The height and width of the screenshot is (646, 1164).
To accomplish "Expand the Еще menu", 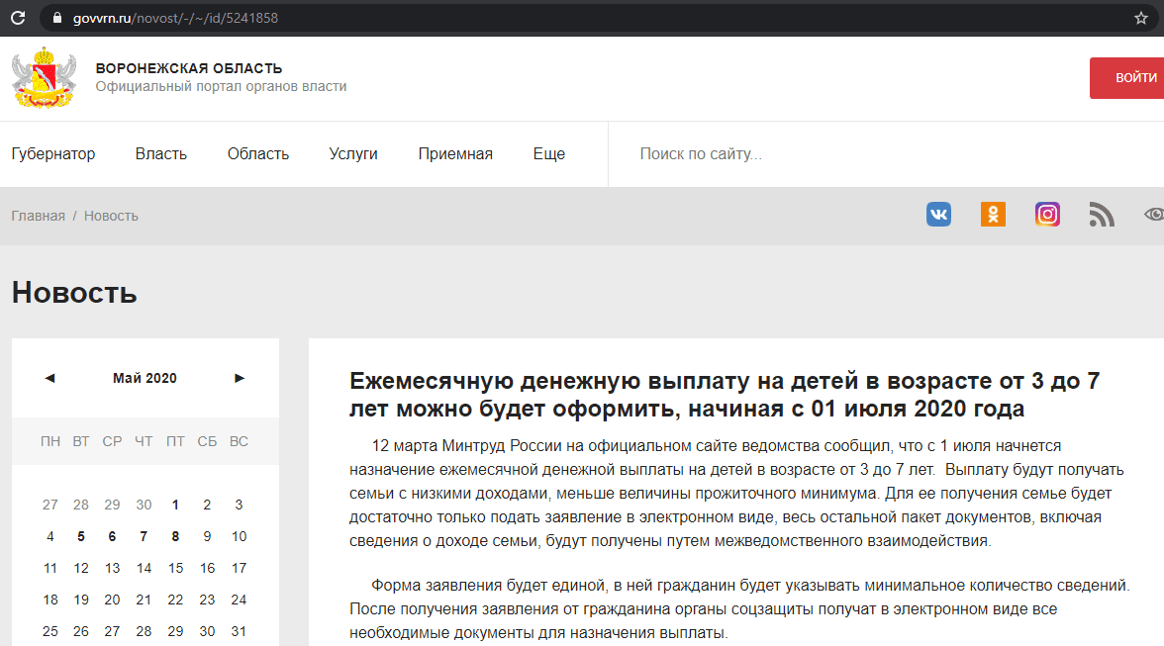I will coord(549,154).
